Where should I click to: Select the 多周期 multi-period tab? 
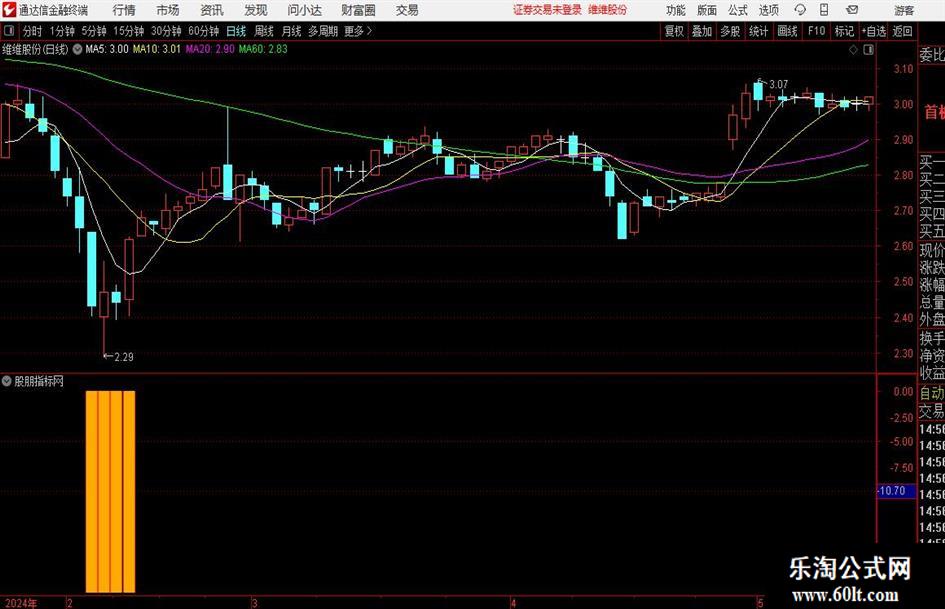point(323,31)
